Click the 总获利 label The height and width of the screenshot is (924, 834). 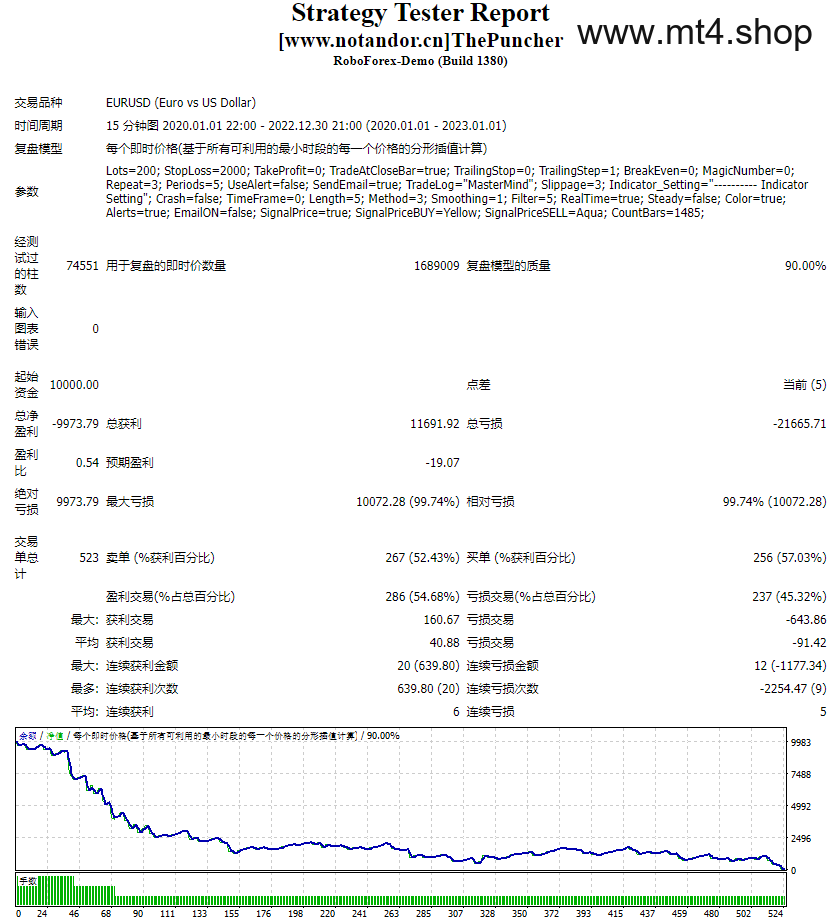pyautogui.click(x=124, y=424)
